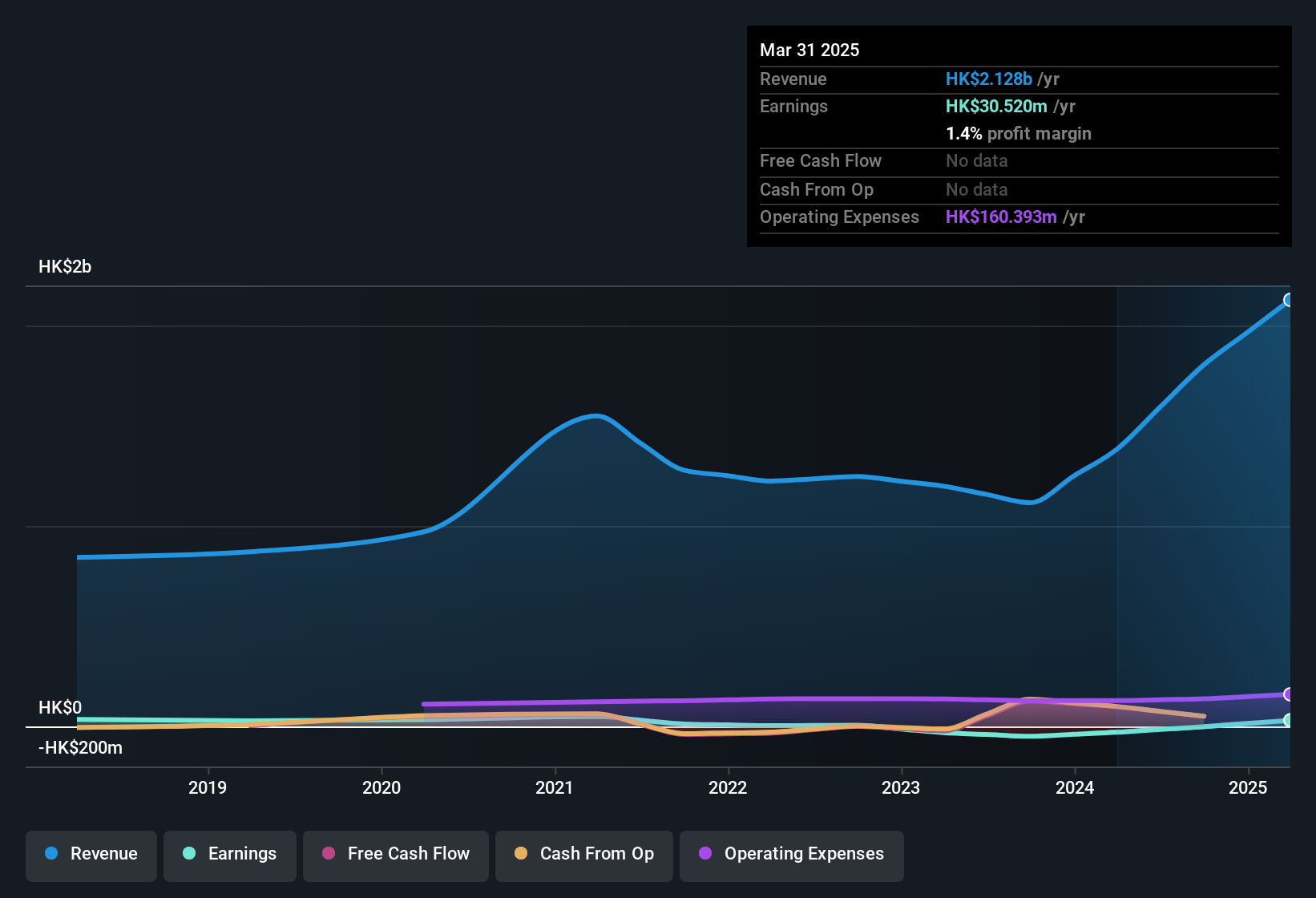This screenshot has width=1316, height=898.
Task: Click the Earnings tooltip row label
Action: click(793, 107)
